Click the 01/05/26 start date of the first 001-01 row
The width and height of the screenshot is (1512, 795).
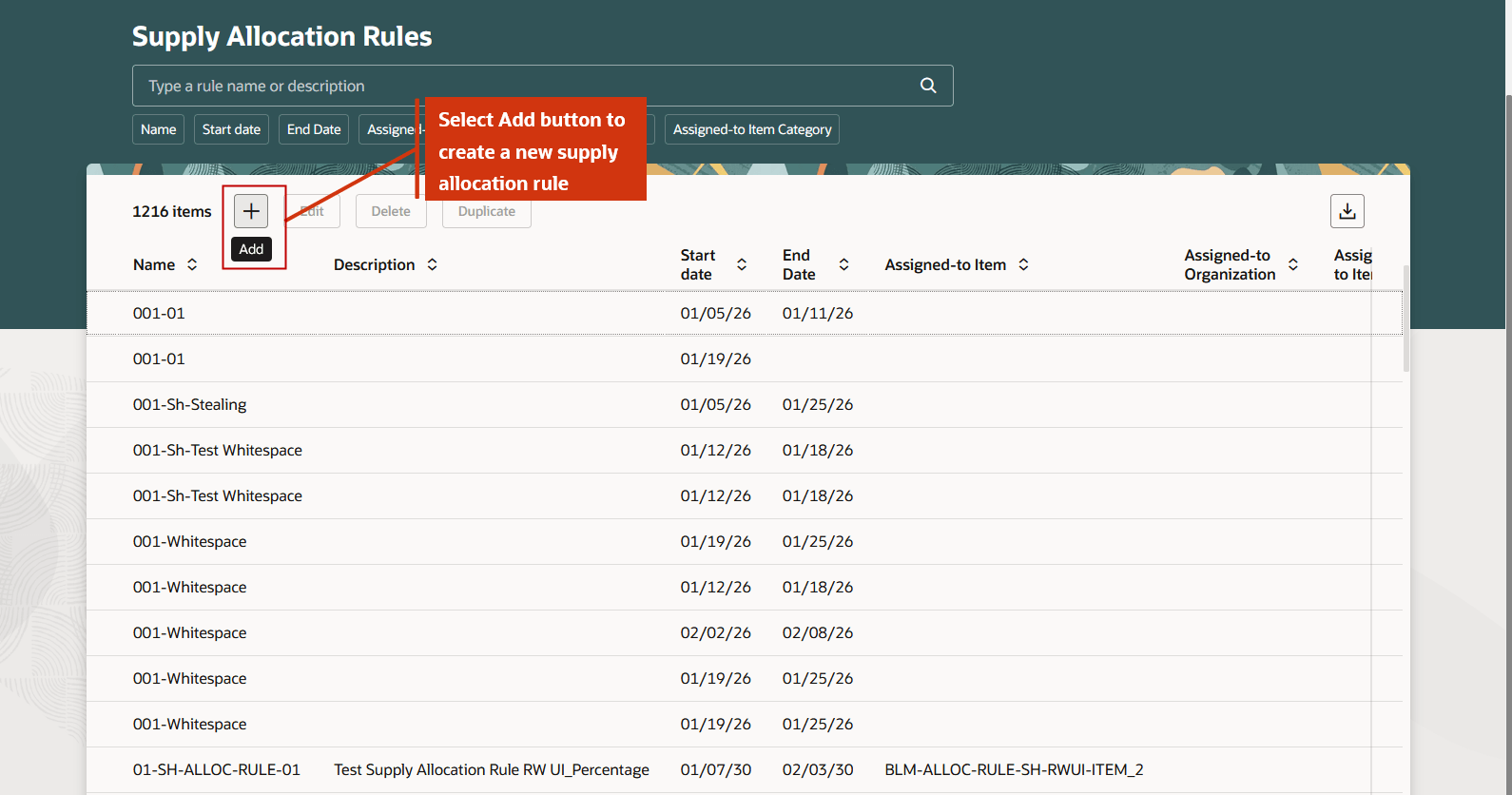[715, 313]
